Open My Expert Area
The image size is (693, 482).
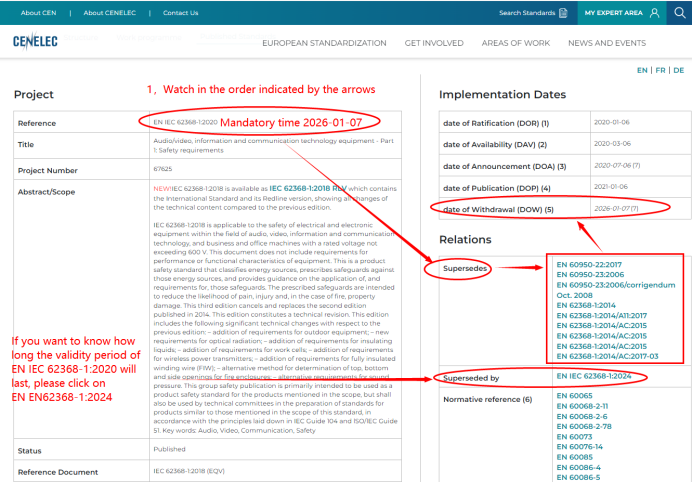[614, 13]
